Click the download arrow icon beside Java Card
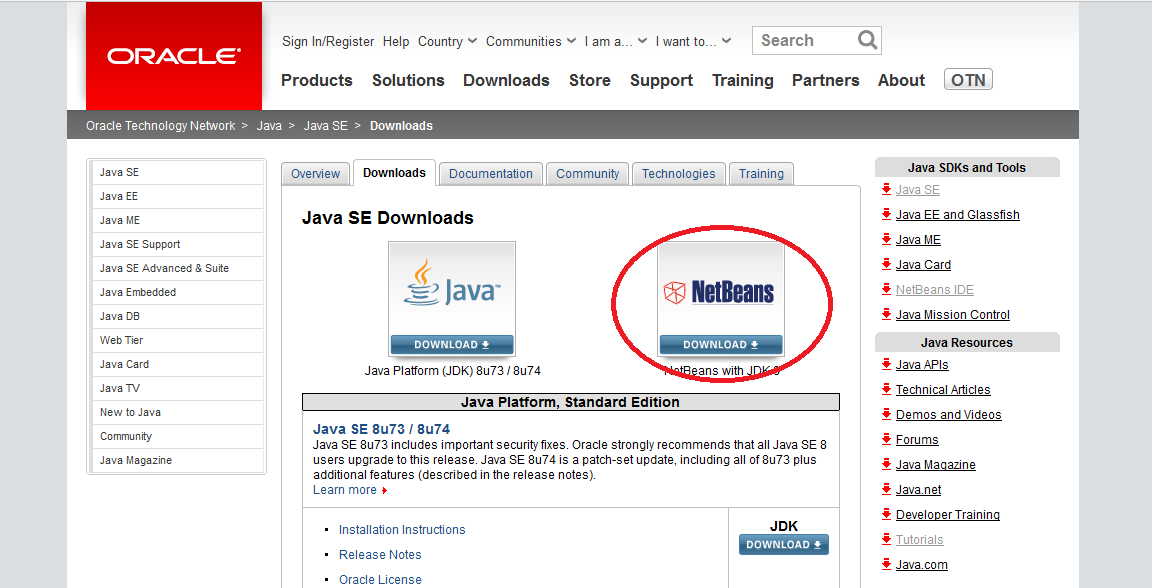Viewport: 1152px width, 588px height. coord(886,265)
